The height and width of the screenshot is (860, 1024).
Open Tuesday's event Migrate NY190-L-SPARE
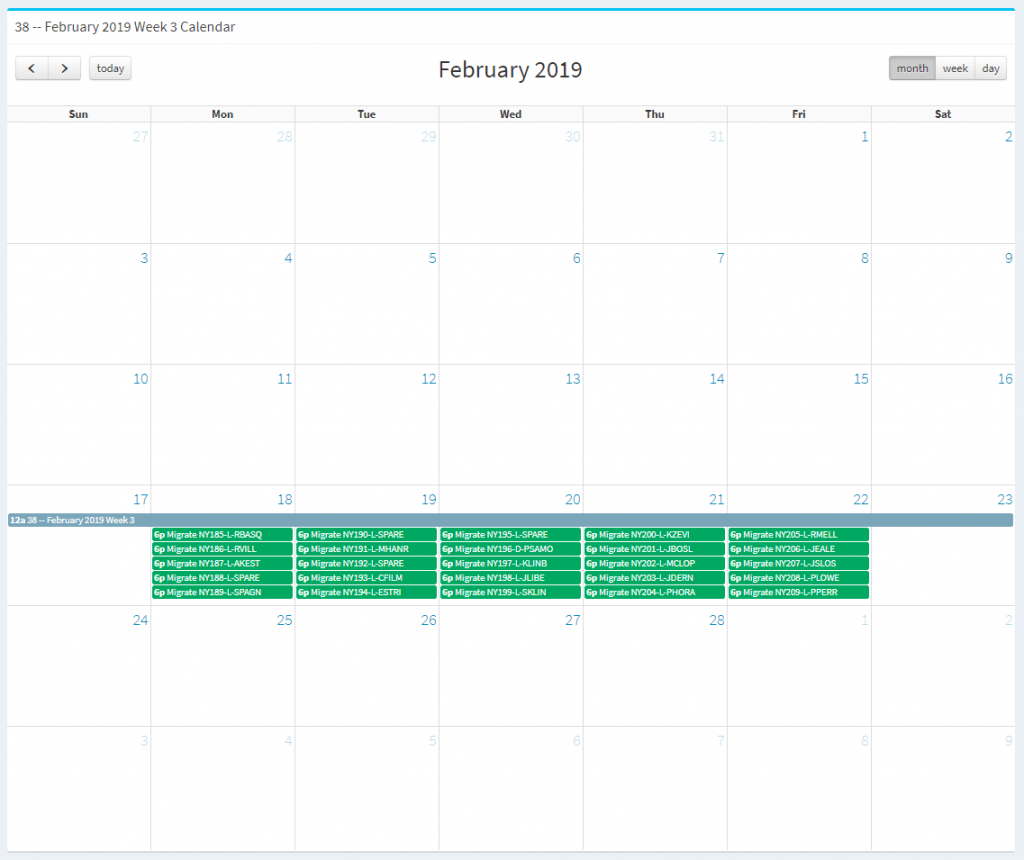[366, 534]
